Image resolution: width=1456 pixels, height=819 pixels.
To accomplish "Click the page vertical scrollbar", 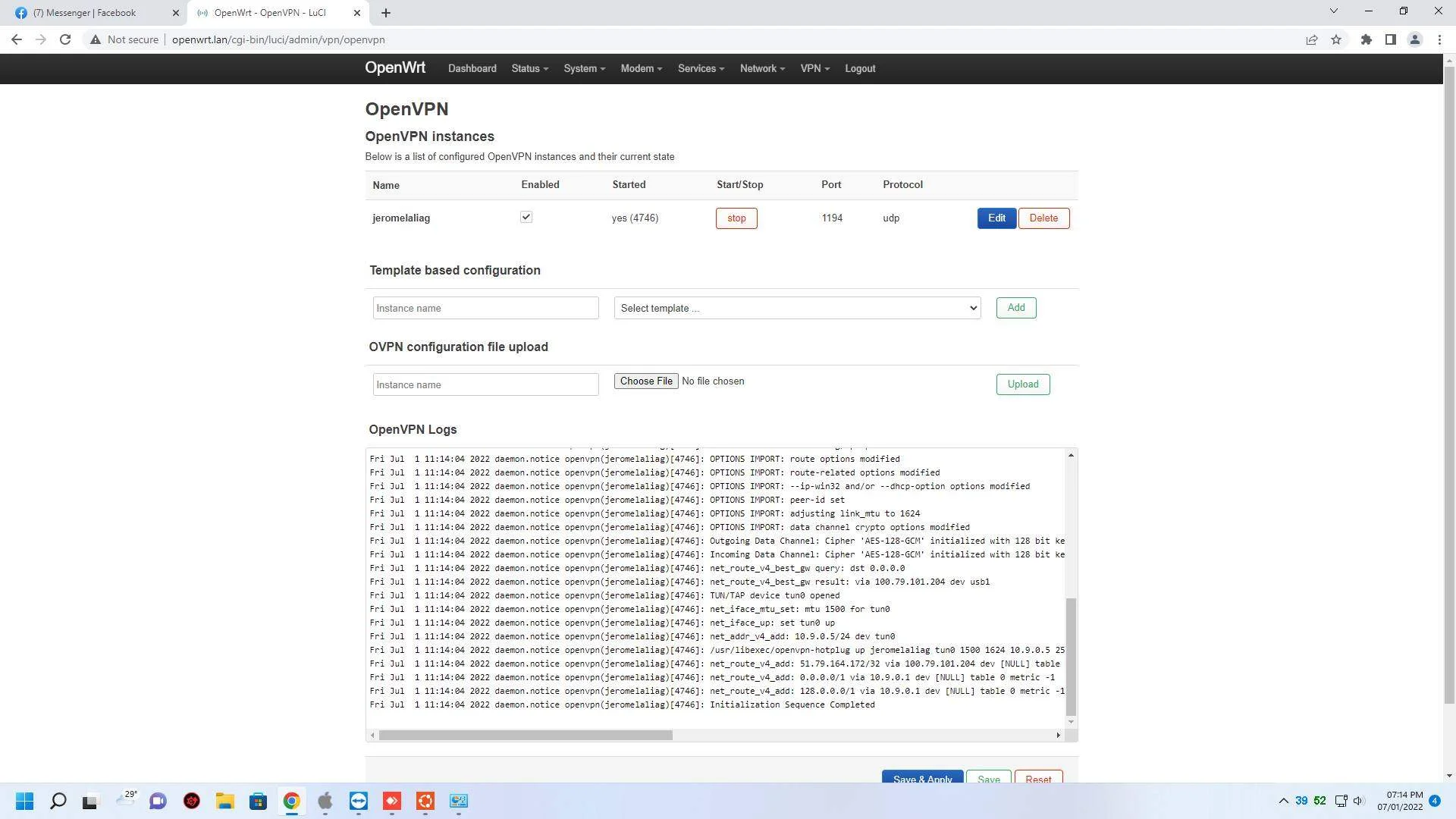I will tap(1449, 387).
